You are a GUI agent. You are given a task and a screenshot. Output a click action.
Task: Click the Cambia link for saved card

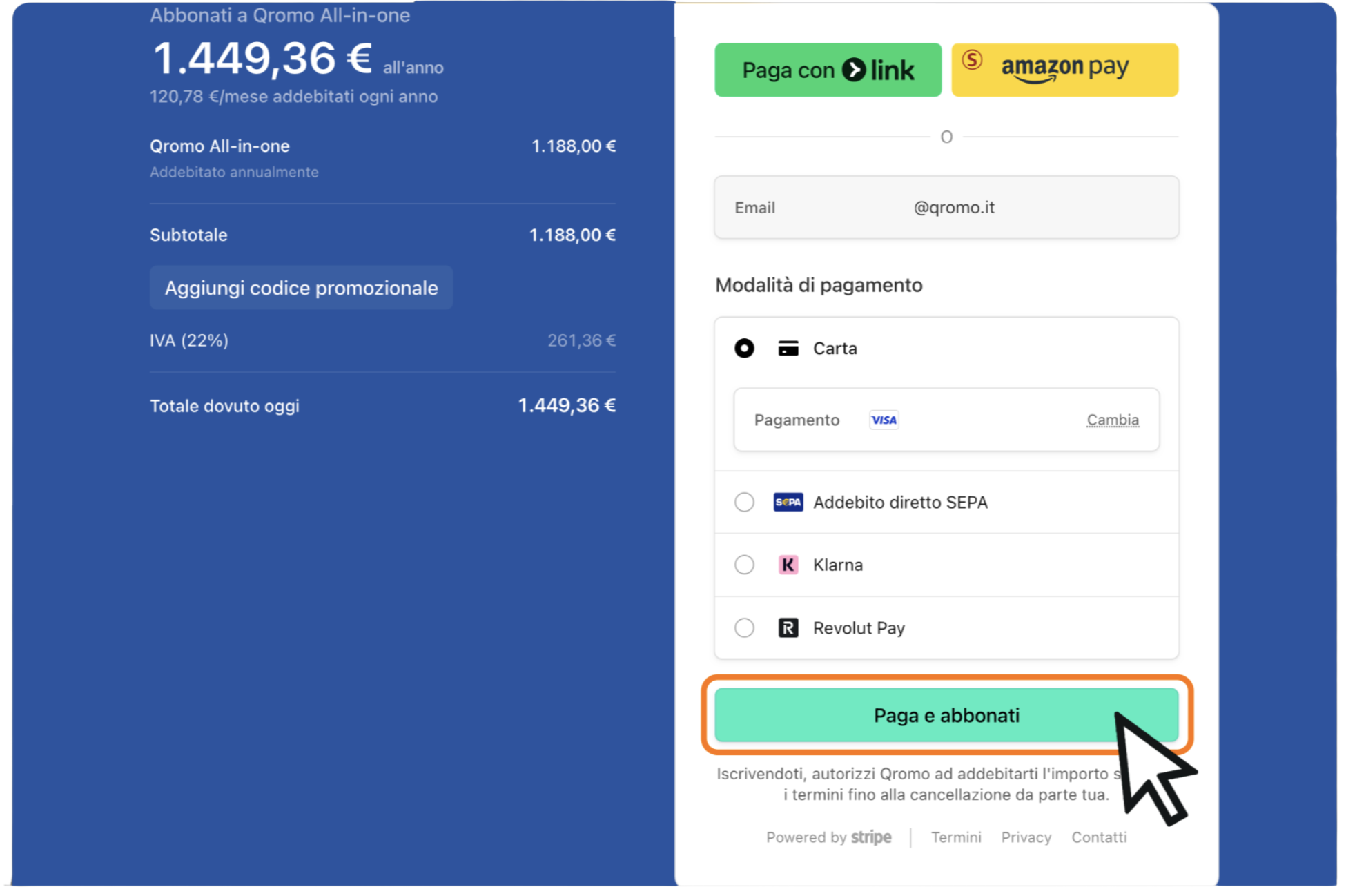click(1112, 420)
